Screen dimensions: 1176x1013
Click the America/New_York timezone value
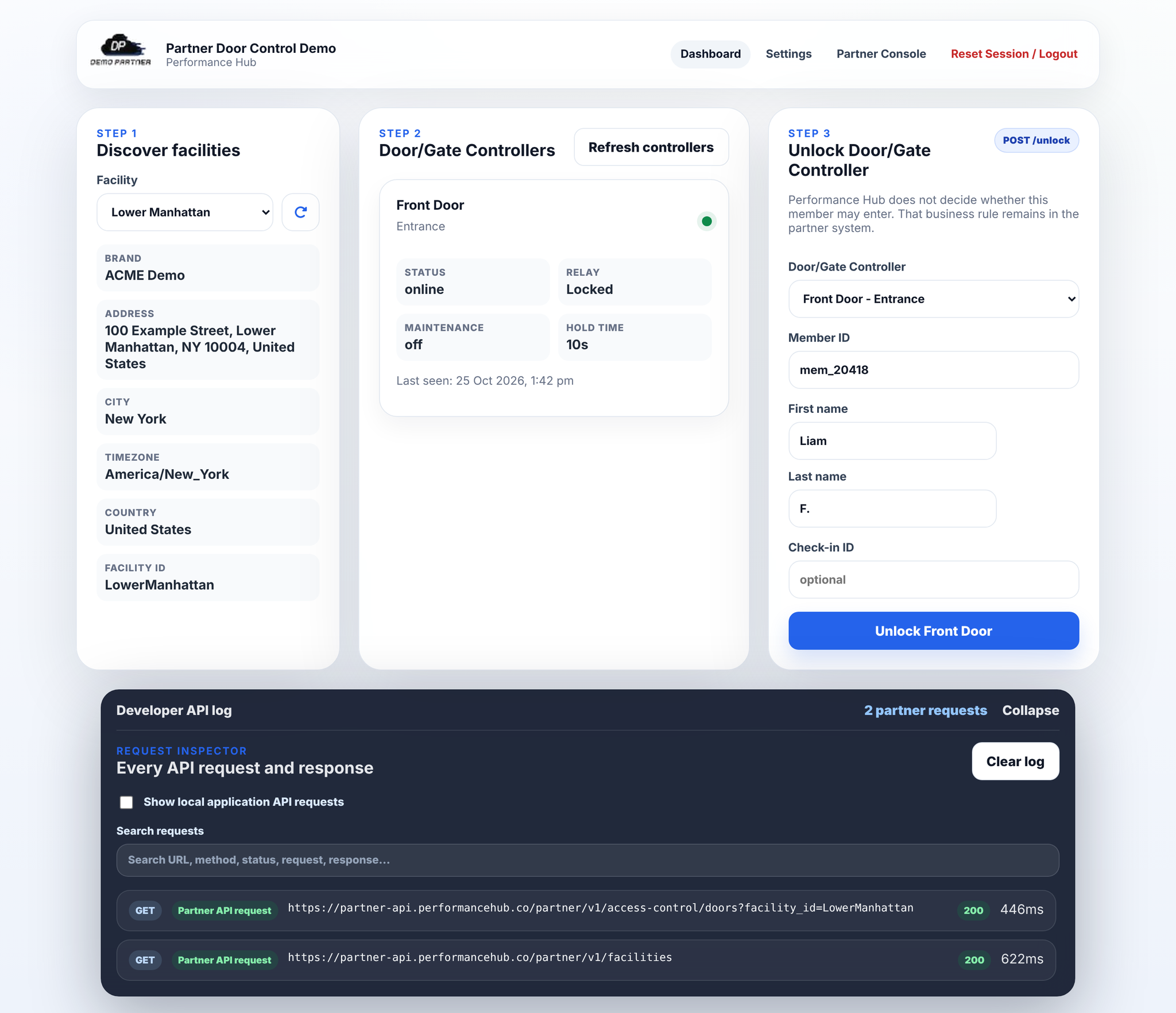point(167,474)
